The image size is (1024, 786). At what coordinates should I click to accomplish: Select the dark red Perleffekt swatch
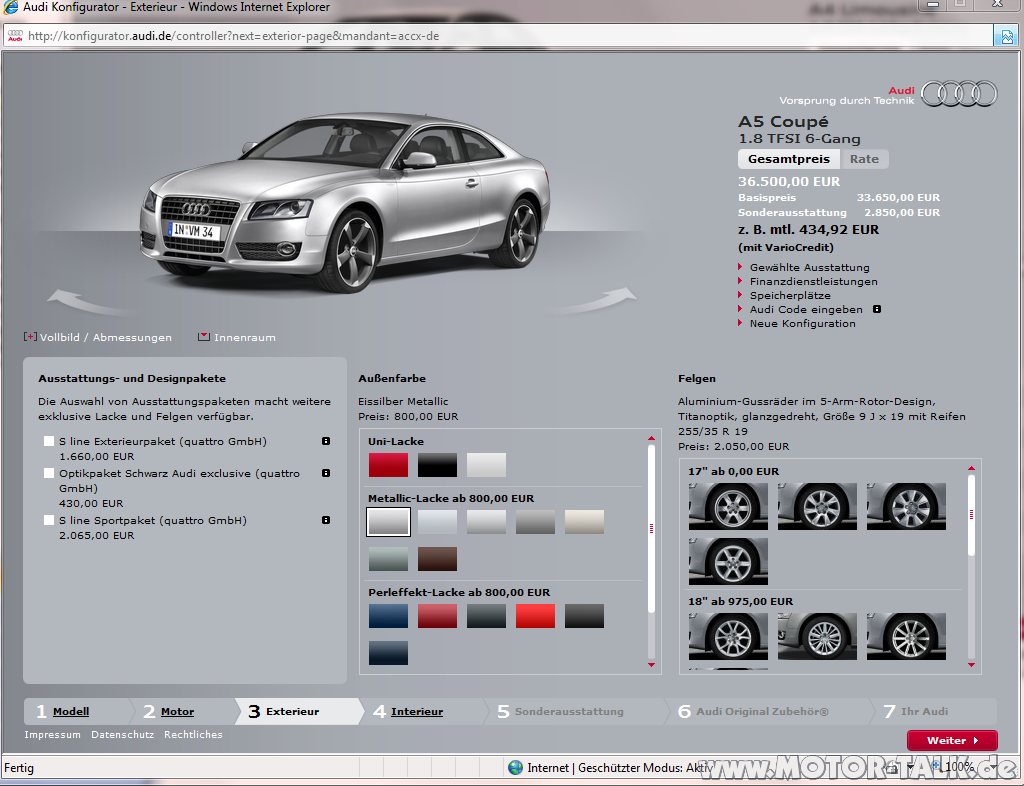coord(437,616)
